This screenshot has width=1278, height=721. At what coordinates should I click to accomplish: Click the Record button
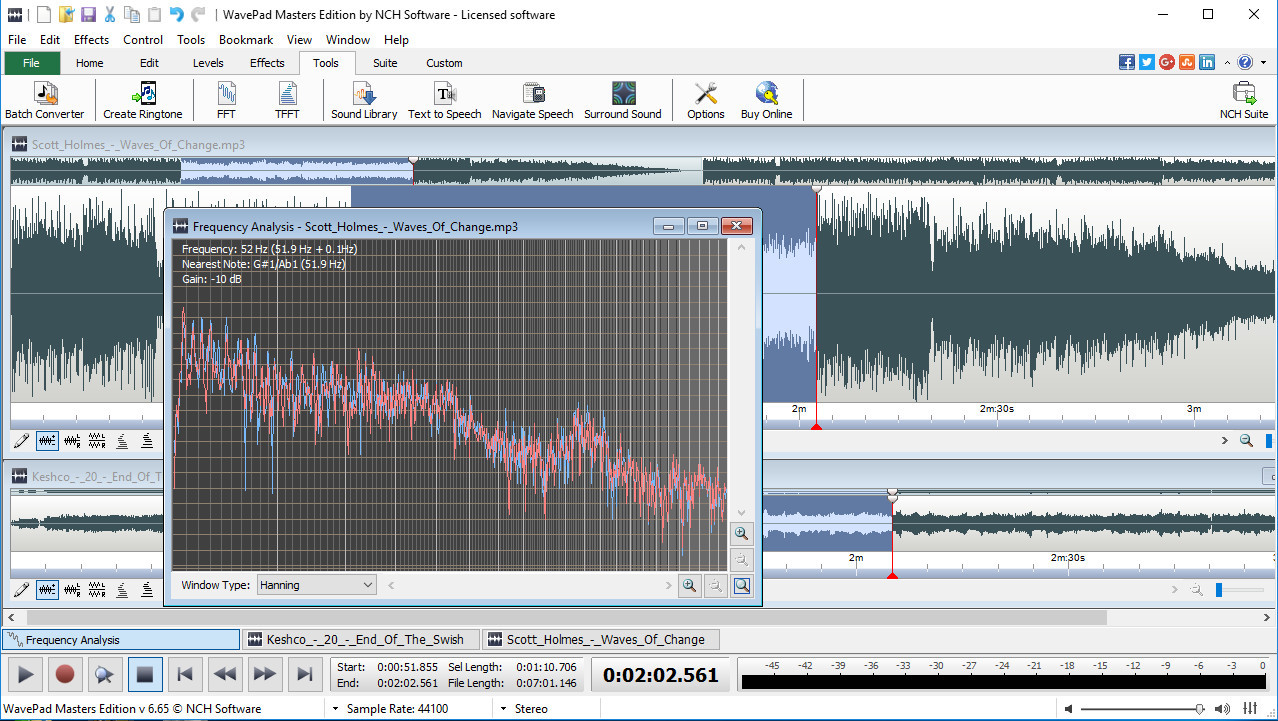(65, 675)
